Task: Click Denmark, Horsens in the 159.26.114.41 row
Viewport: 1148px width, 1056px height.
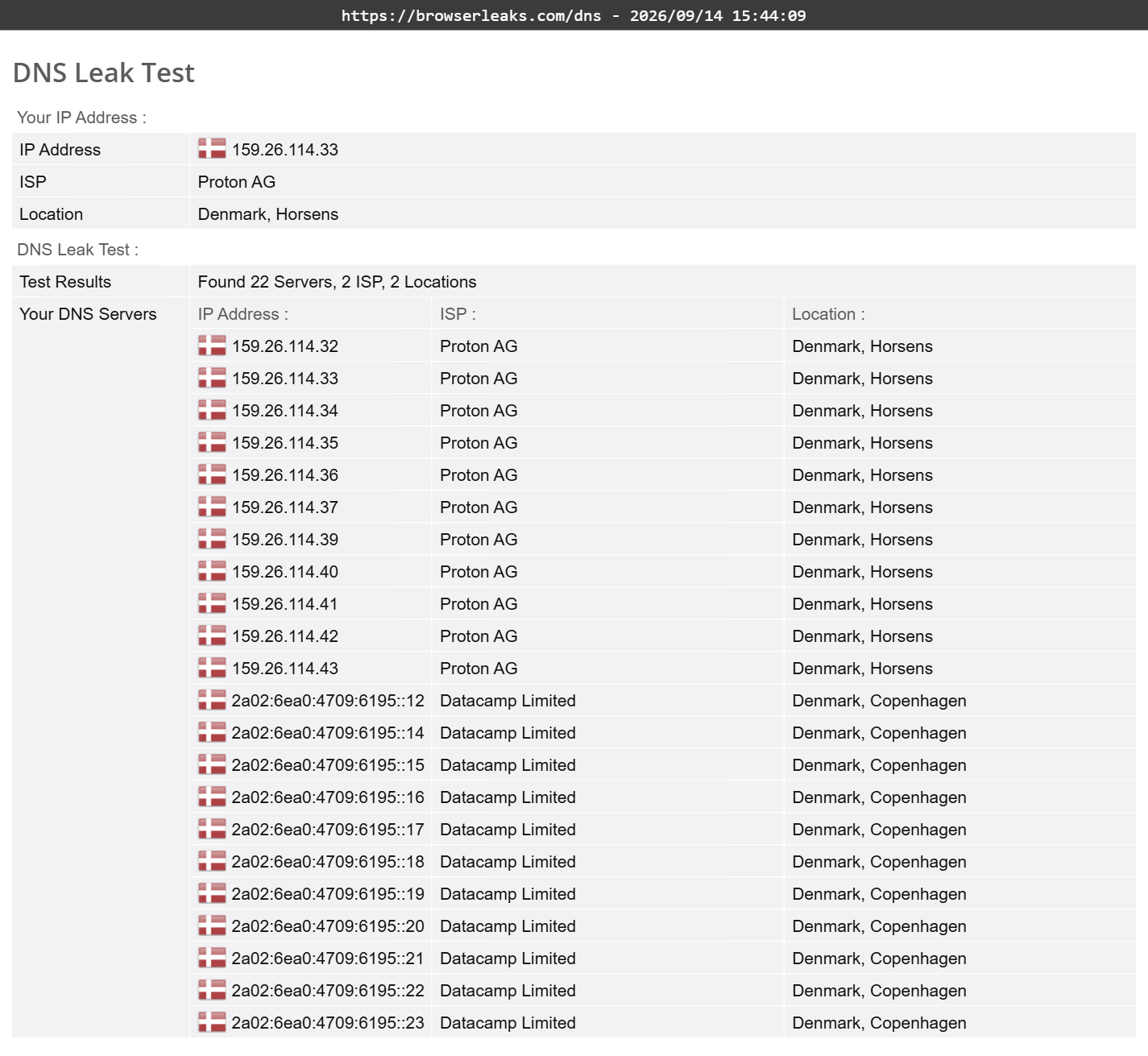Action: tap(862, 604)
